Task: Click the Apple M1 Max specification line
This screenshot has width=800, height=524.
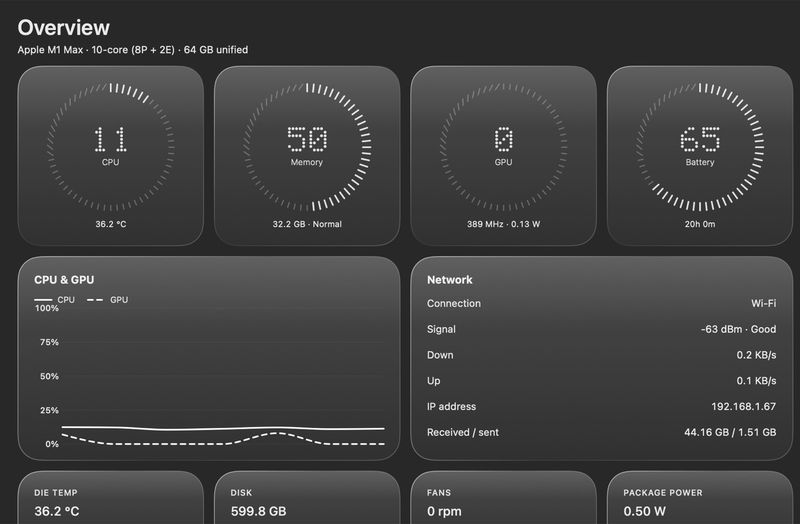Action: 133,50
